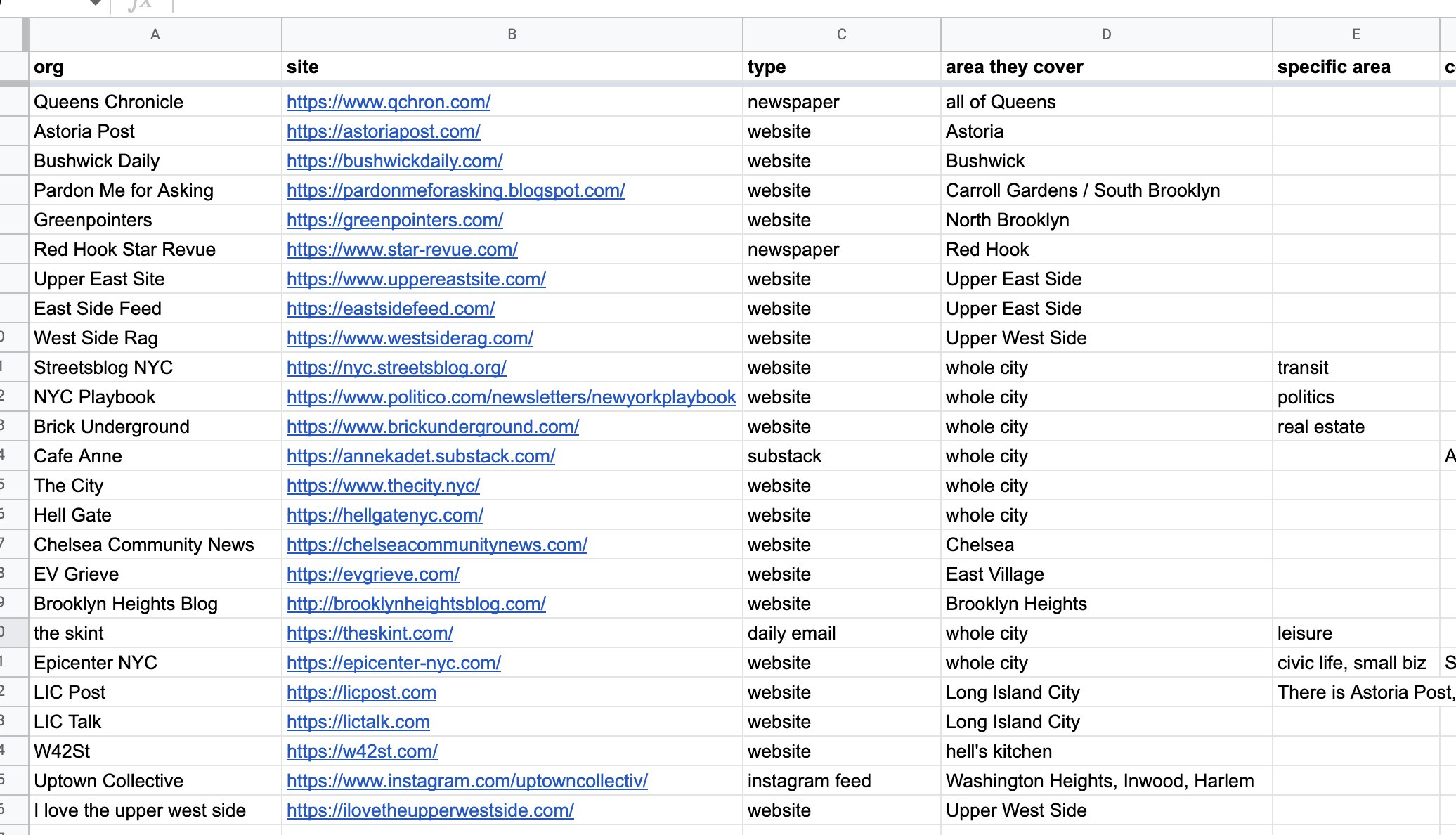
Task: Select 'Carroll Gardens / South Brooklyn' cell
Action: pyautogui.click(x=1107, y=190)
